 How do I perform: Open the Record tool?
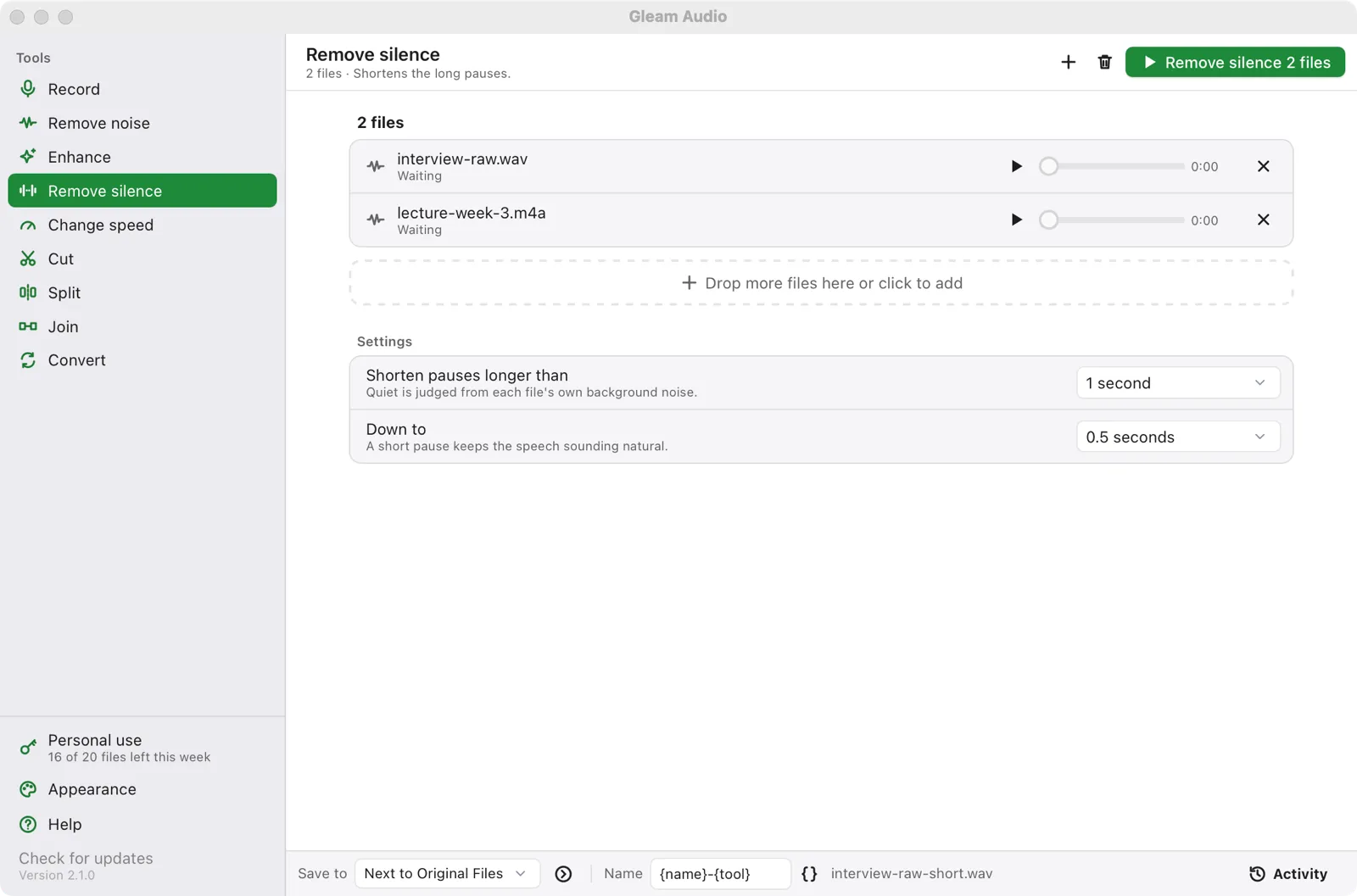click(x=142, y=89)
